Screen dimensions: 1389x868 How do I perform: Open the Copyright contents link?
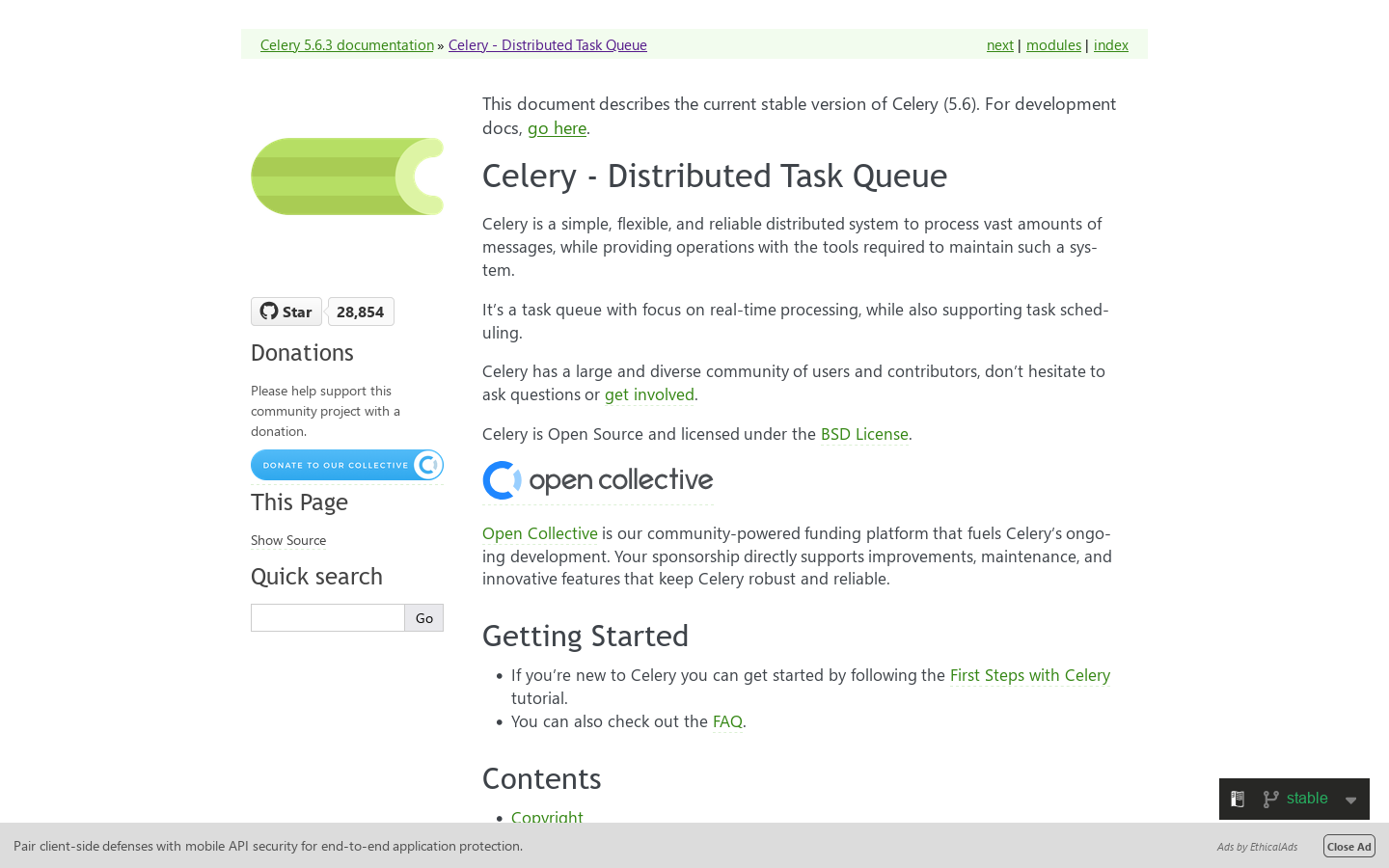[x=547, y=817]
